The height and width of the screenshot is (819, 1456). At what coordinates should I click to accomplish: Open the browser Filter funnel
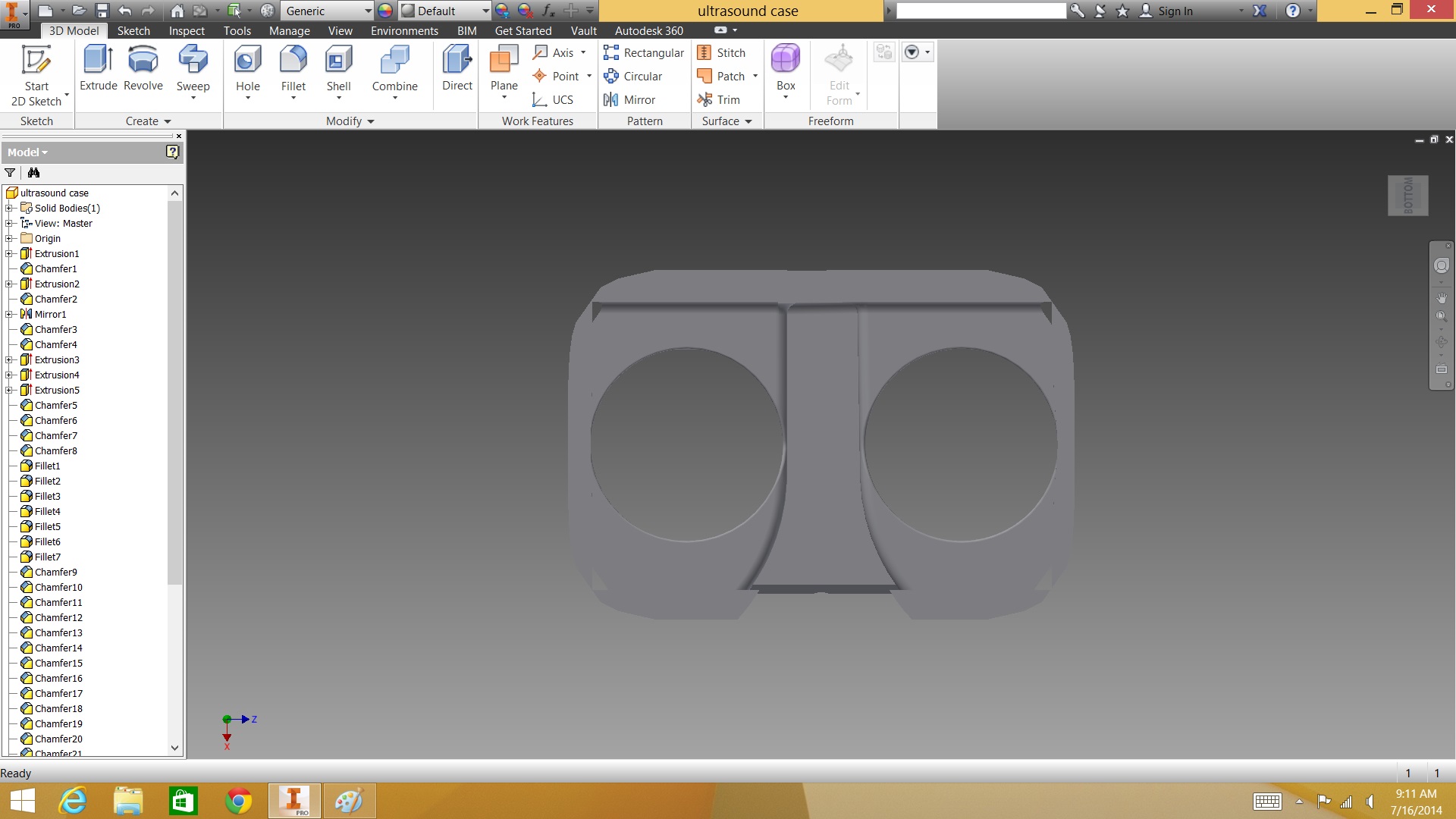tap(10, 172)
